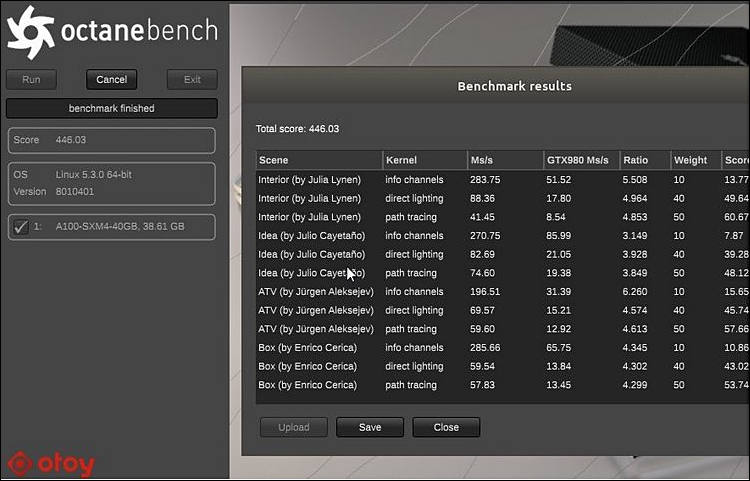Click the red OTOY logo
This screenshot has height=481, width=750.
click(51, 464)
